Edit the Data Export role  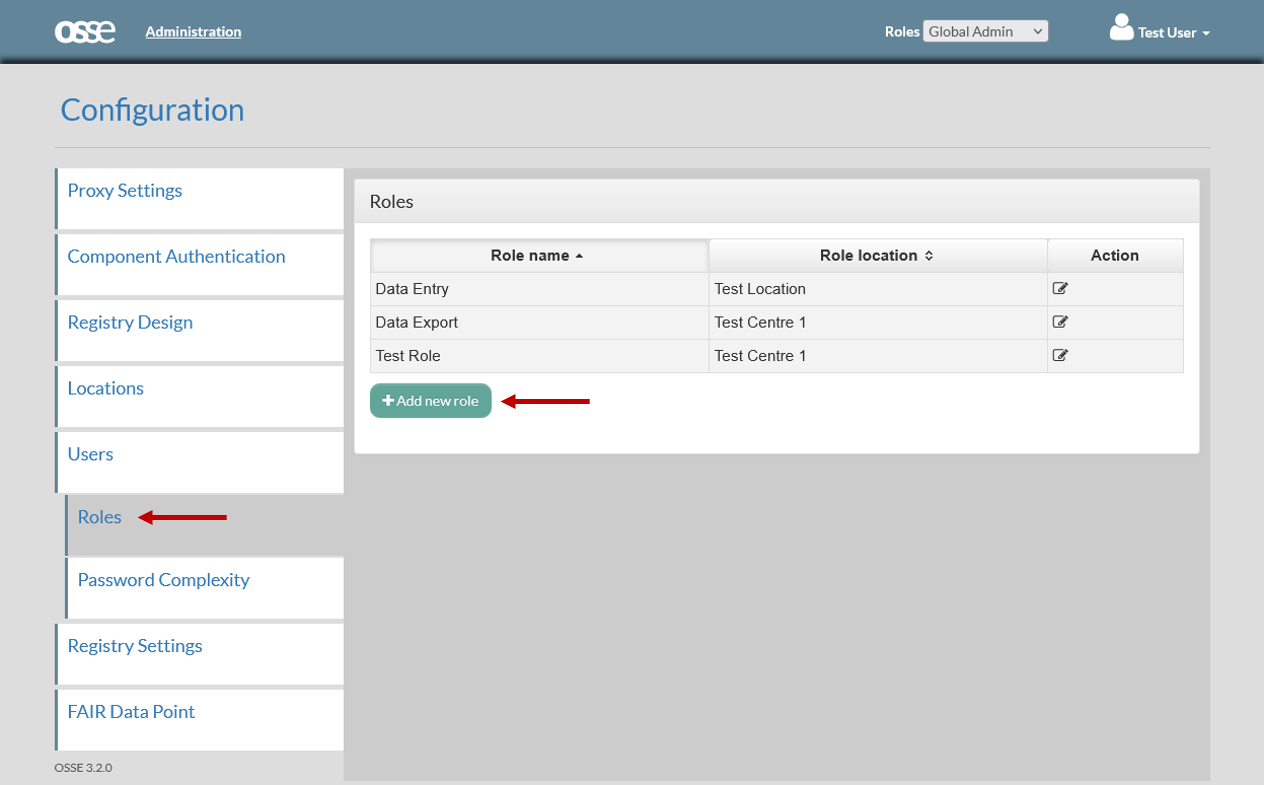(1060, 322)
